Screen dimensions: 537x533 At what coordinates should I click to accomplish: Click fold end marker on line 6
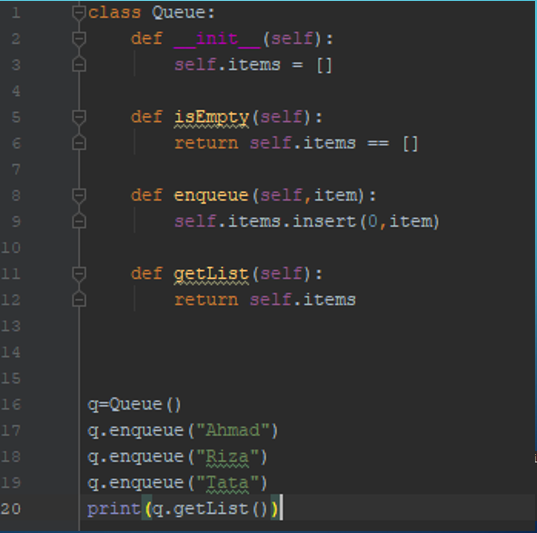[79, 143]
